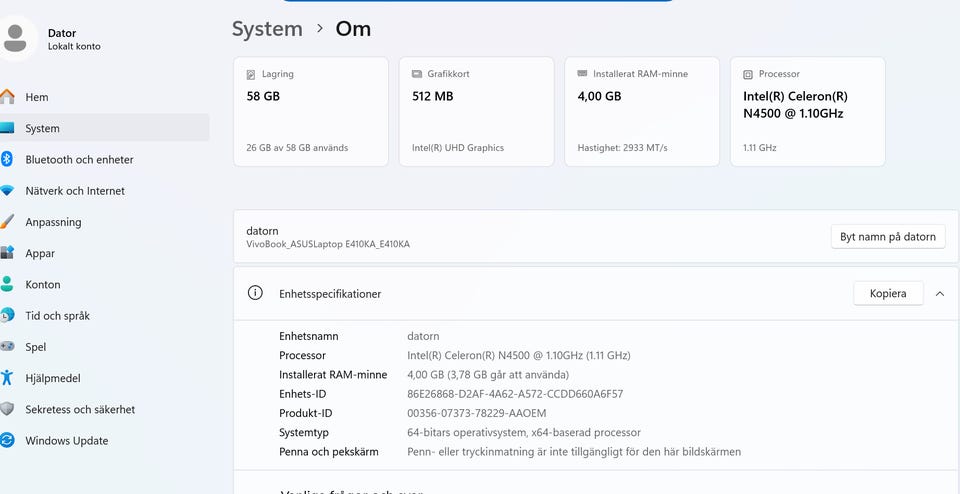Click the Sekretess och säkerhet shield icon
This screenshot has width=960, height=494.
7,409
